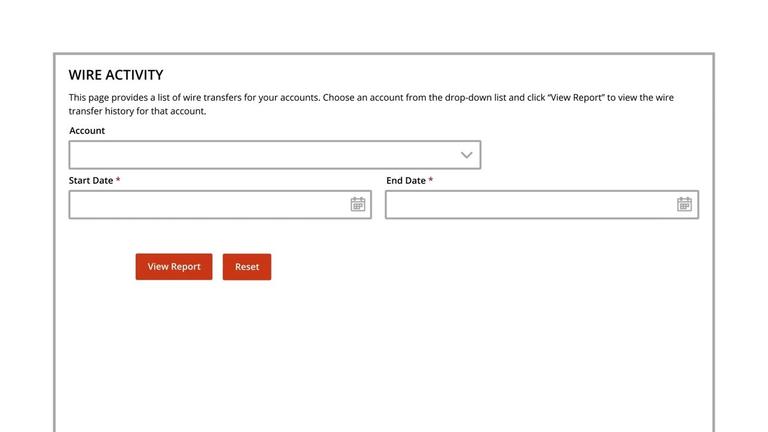The image size is (768, 432).
Task: Click the quoted "View Report" text in description
Action: pyautogui.click(x=576, y=97)
